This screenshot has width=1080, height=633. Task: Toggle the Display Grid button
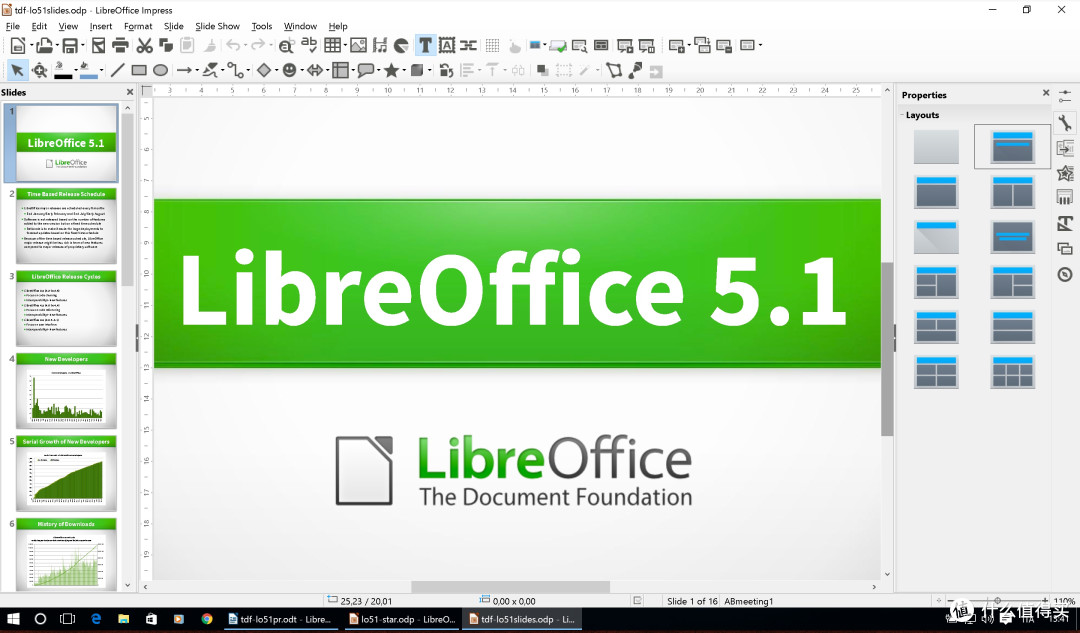[492, 45]
